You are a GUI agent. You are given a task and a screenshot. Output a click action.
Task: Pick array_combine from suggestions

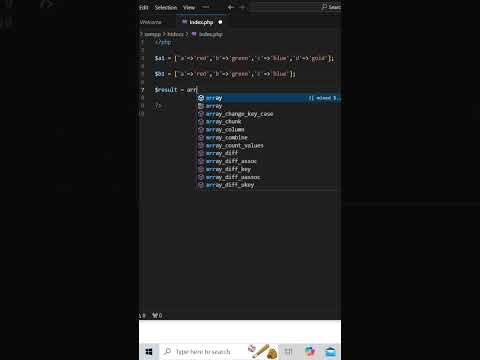point(268,138)
